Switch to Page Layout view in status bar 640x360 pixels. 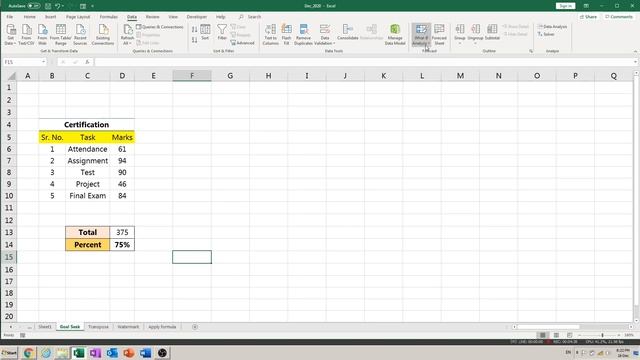[556, 335]
